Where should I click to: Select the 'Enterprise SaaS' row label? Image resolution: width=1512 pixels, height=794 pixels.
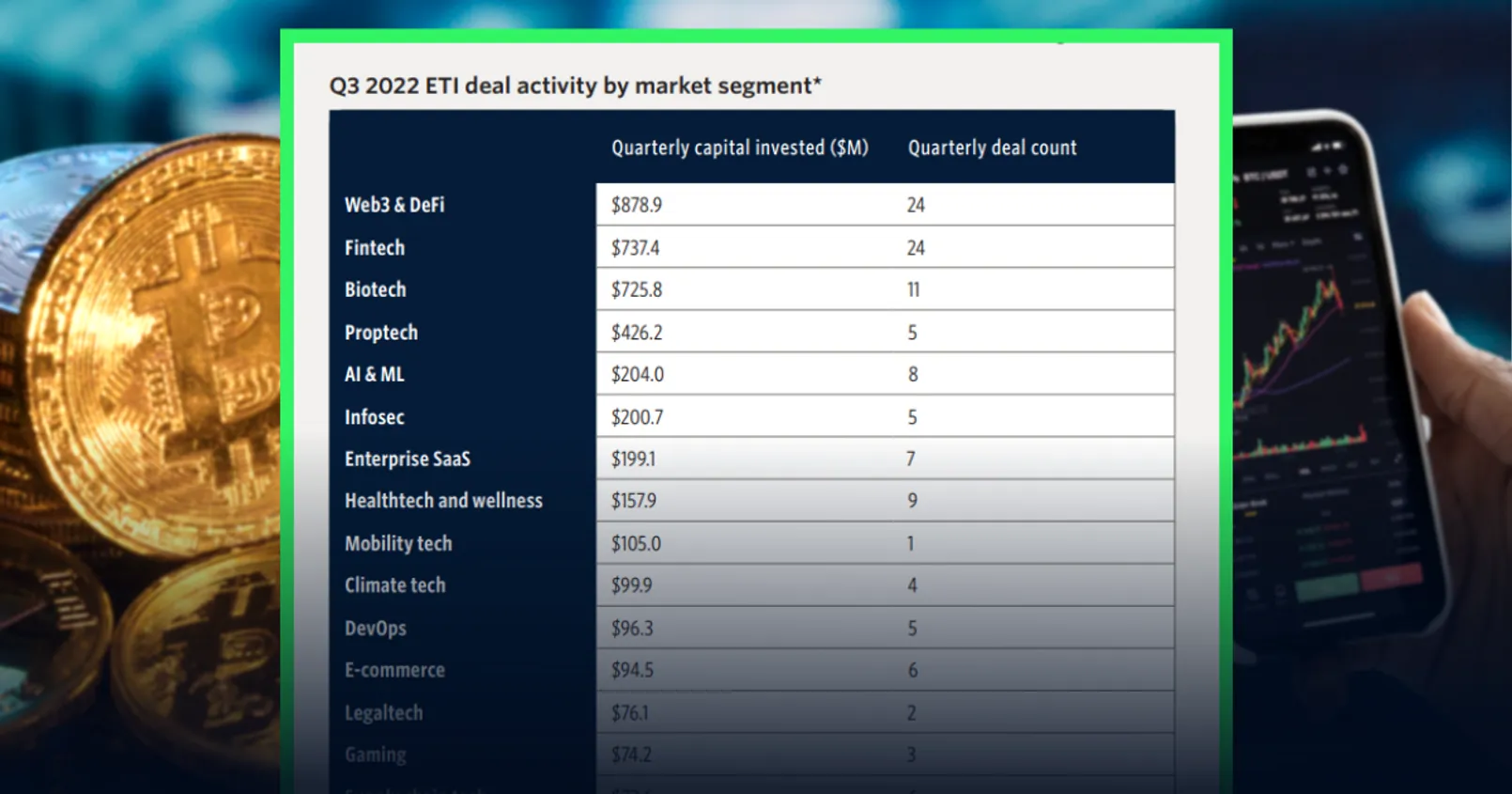pos(408,459)
